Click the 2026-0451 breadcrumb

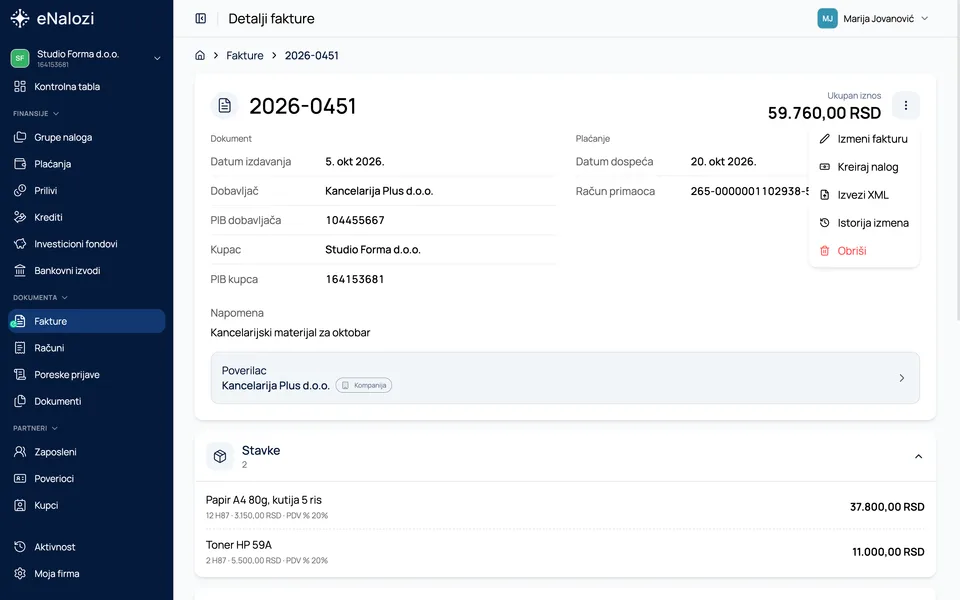[x=312, y=55]
